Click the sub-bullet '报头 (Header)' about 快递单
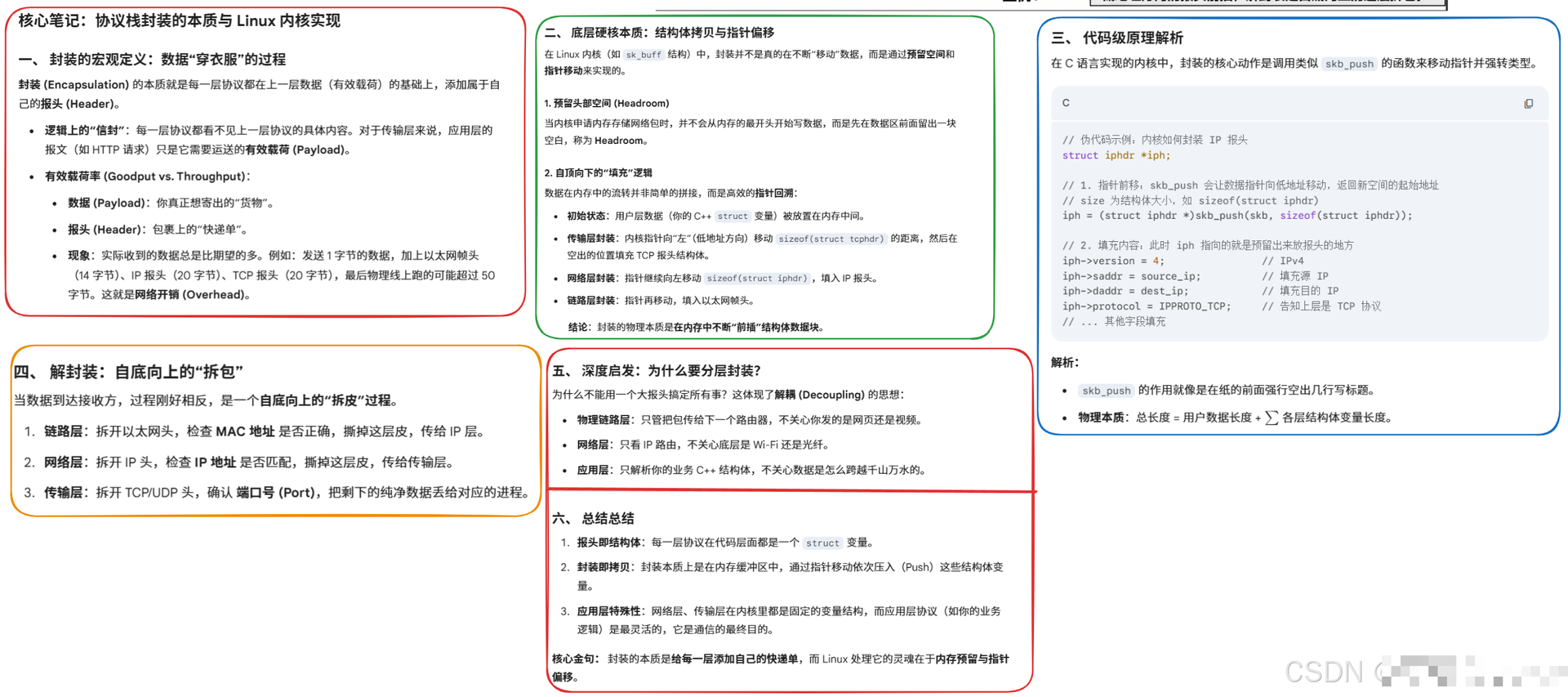Image resolution: width=1568 pixels, height=697 pixels. (105, 230)
